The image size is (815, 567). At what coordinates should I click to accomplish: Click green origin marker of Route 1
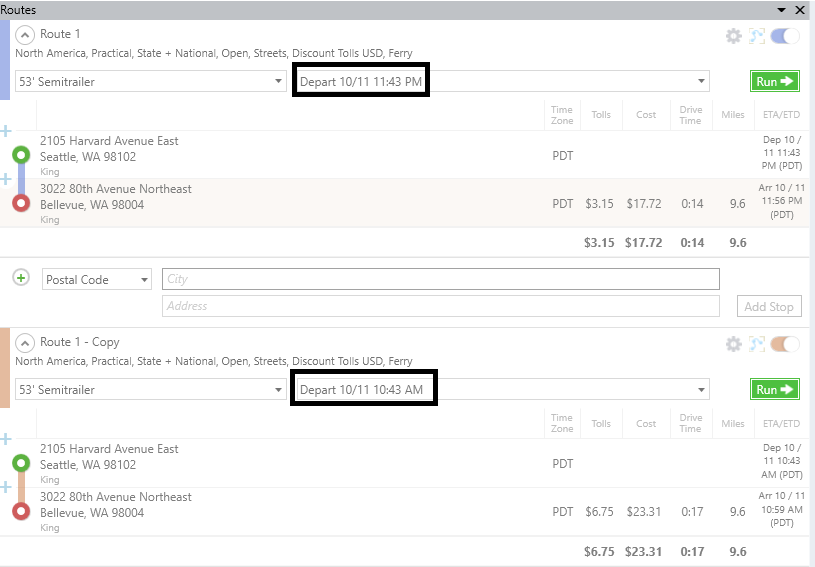click(x=21, y=155)
